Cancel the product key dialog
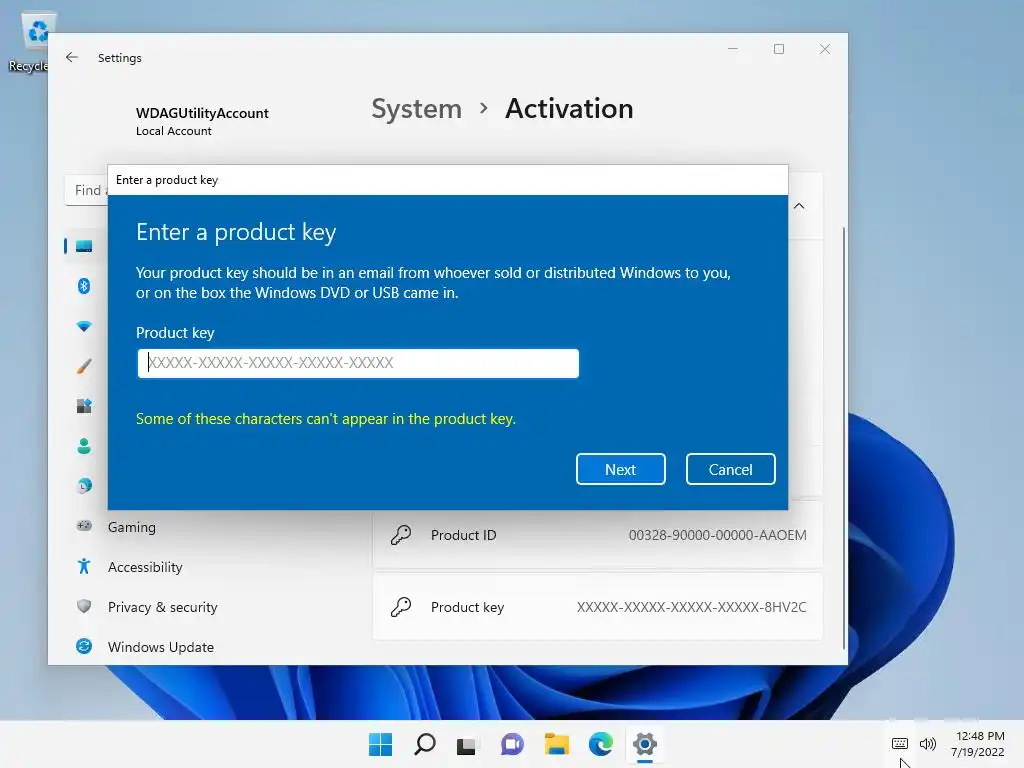This screenshot has height=768, width=1024. (730, 469)
